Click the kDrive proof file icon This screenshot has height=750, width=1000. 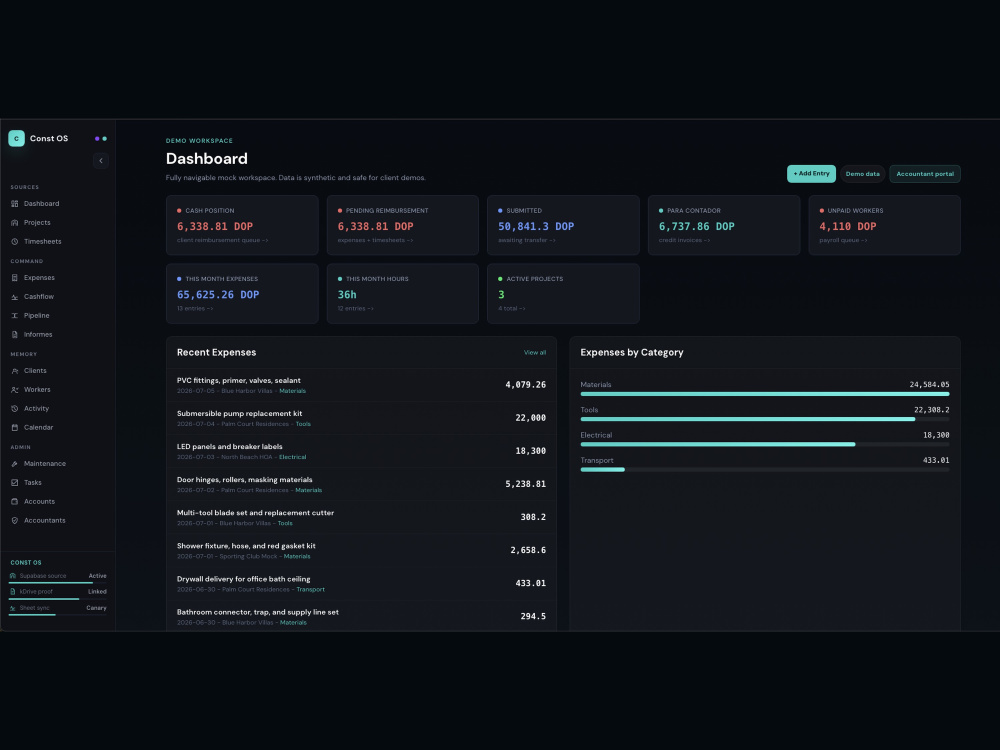click(13, 592)
